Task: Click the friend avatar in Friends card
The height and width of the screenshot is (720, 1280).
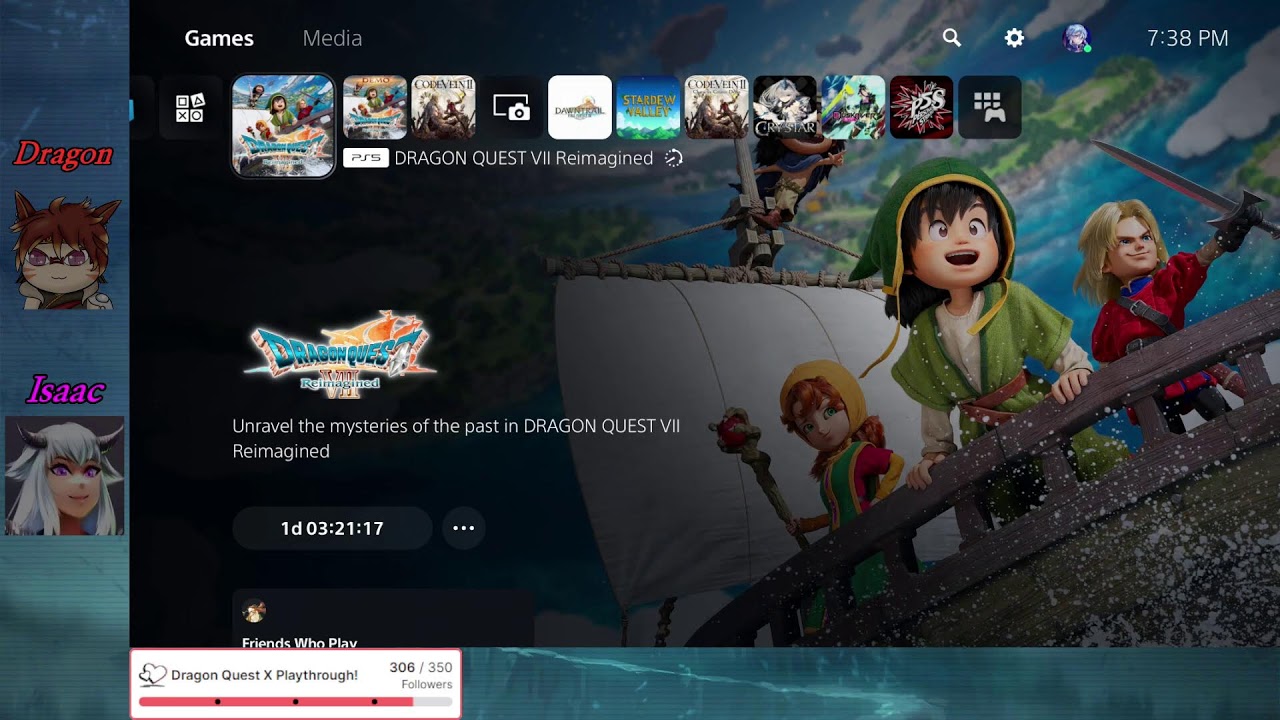Action: [254, 611]
